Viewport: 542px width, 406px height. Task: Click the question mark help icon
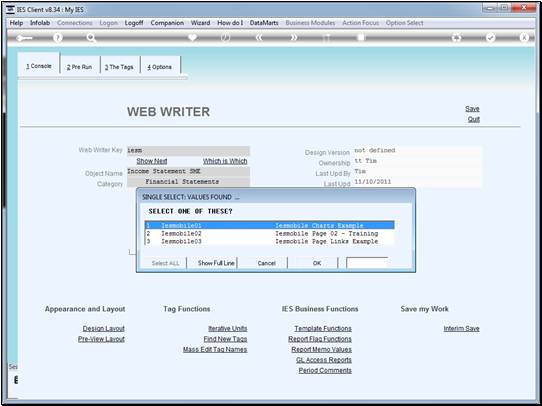click(58, 38)
